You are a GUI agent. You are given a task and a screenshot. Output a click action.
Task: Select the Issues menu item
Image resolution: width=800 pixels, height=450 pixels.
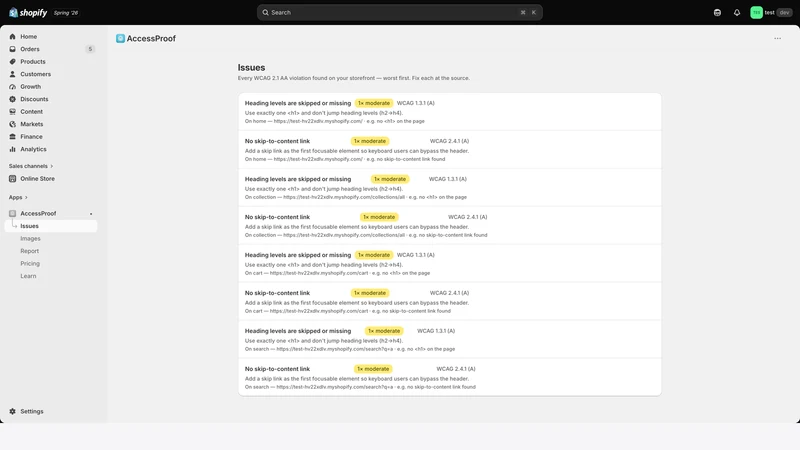(x=51, y=226)
